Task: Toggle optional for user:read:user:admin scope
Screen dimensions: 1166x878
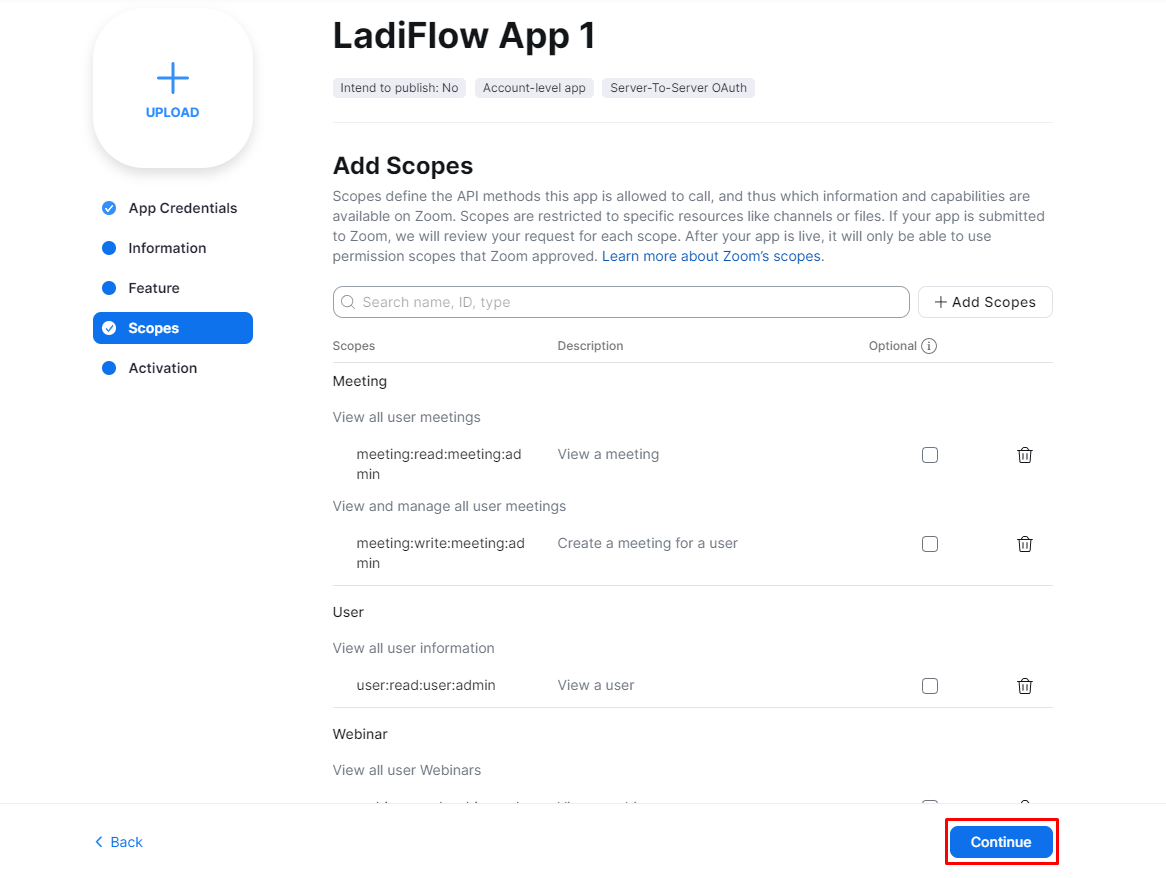Action: point(930,686)
